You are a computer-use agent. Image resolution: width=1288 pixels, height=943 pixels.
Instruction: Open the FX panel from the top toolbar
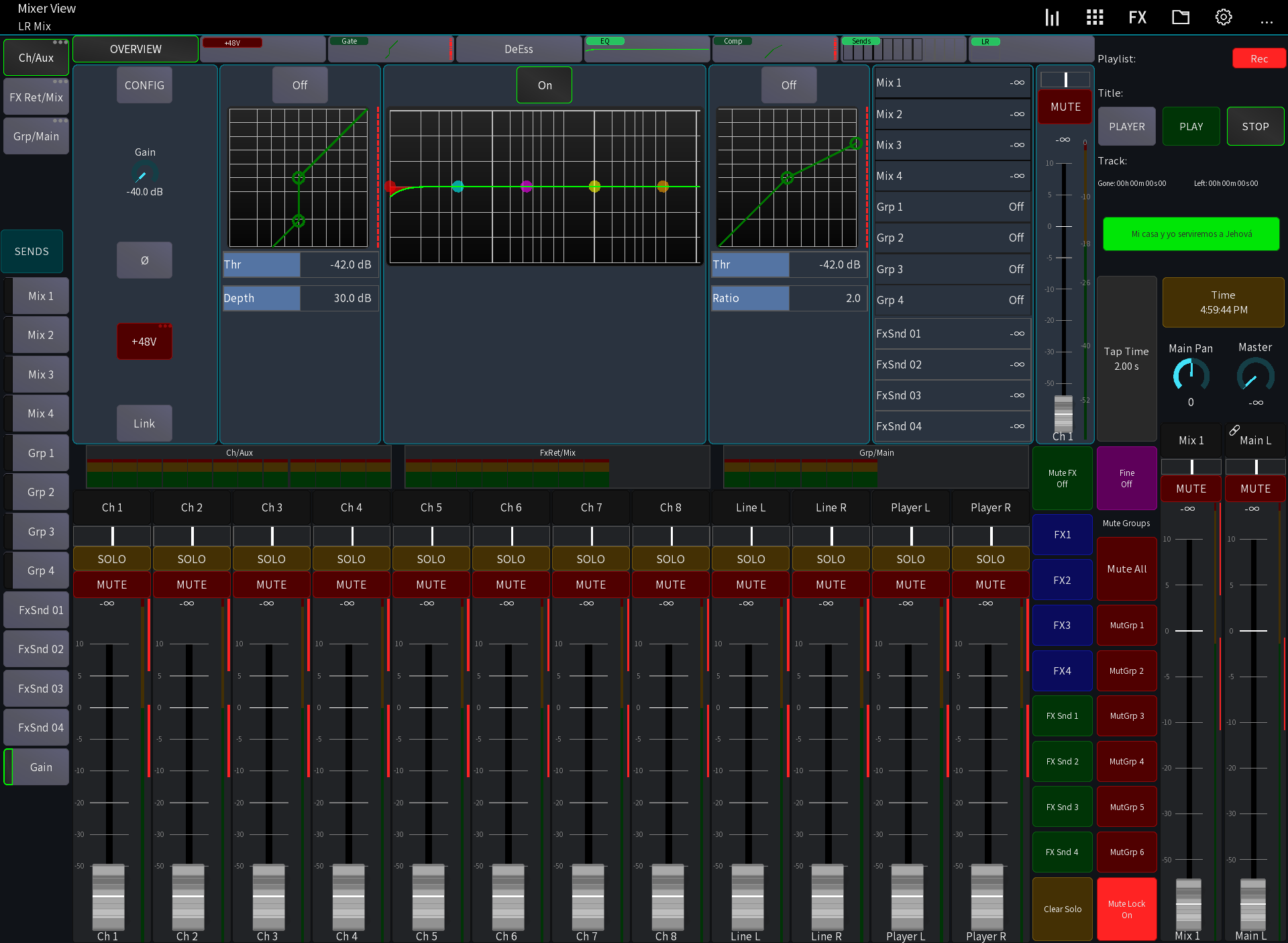pyautogui.click(x=1137, y=17)
